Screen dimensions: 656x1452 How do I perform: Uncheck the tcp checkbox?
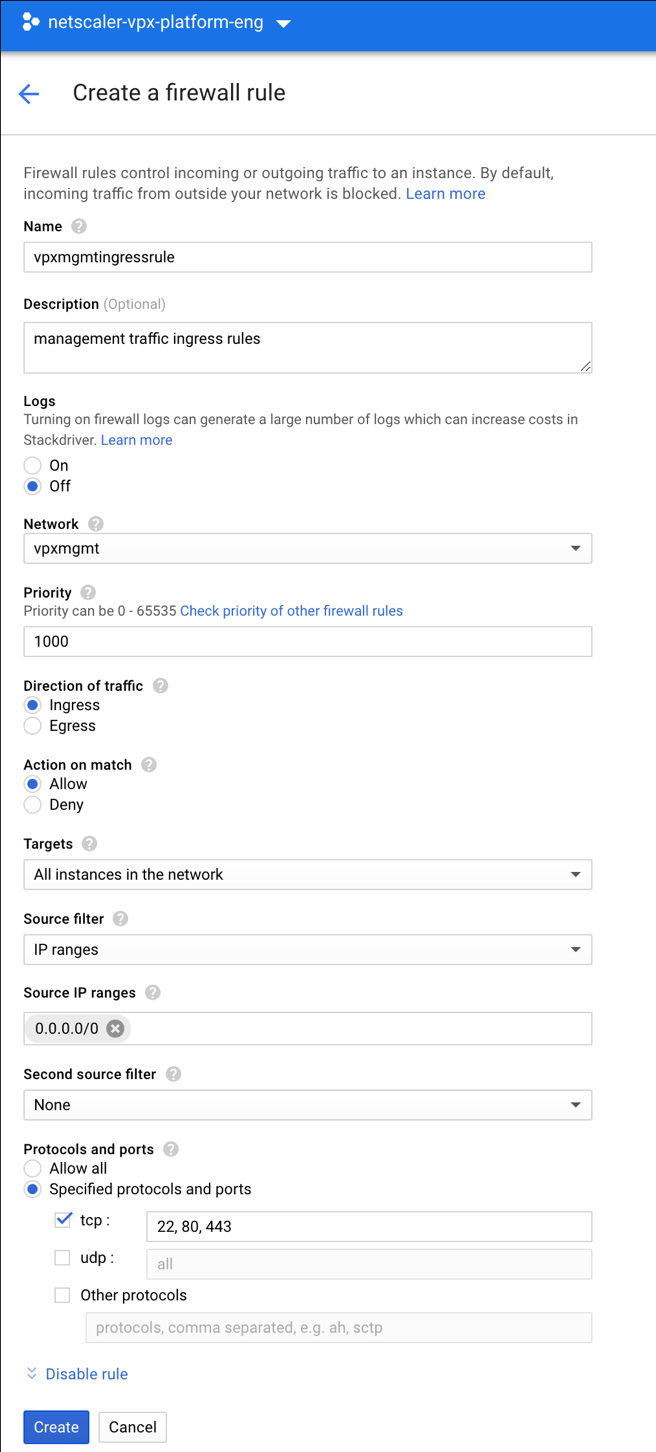[62, 1220]
